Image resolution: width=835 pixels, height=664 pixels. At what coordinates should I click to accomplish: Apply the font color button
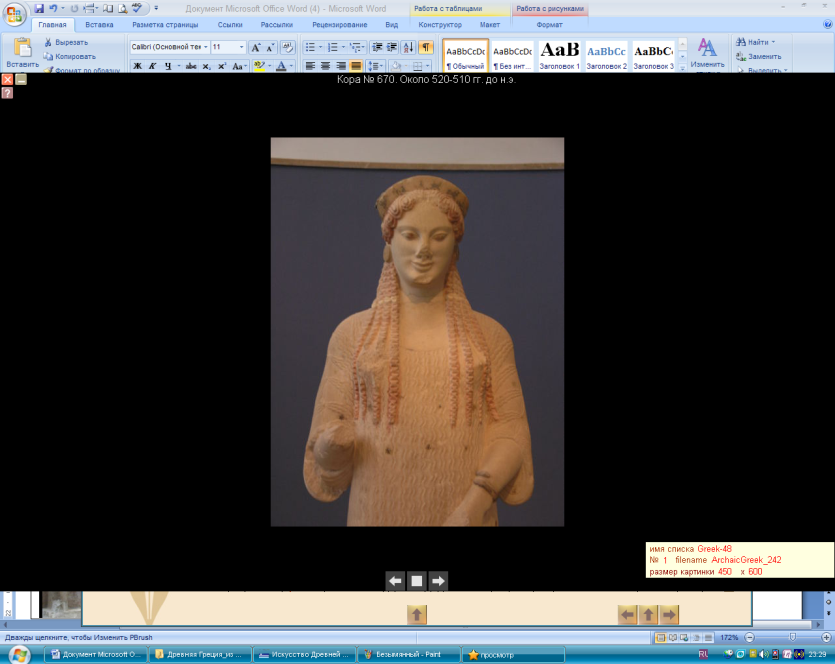click(282, 66)
